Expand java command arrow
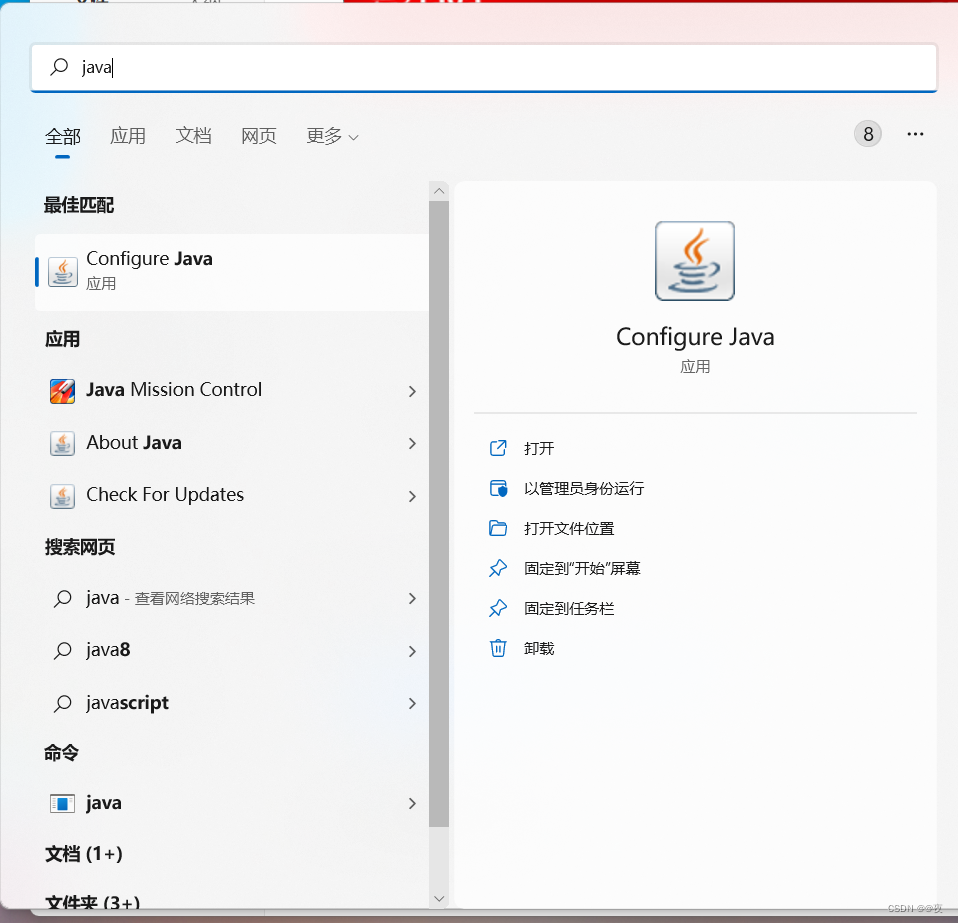Image resolution: width=958 pixels, height=923 pixels. coord(412,803)
